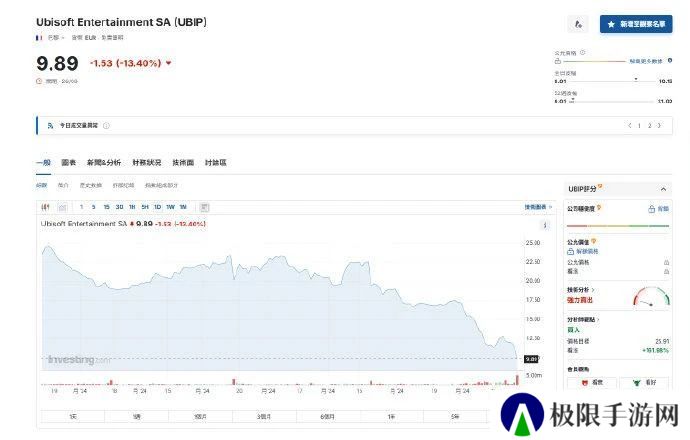Screen dimensions: 690x440
Task: Open the technical chart link above the chart
Action: click(x=538, y=207)
